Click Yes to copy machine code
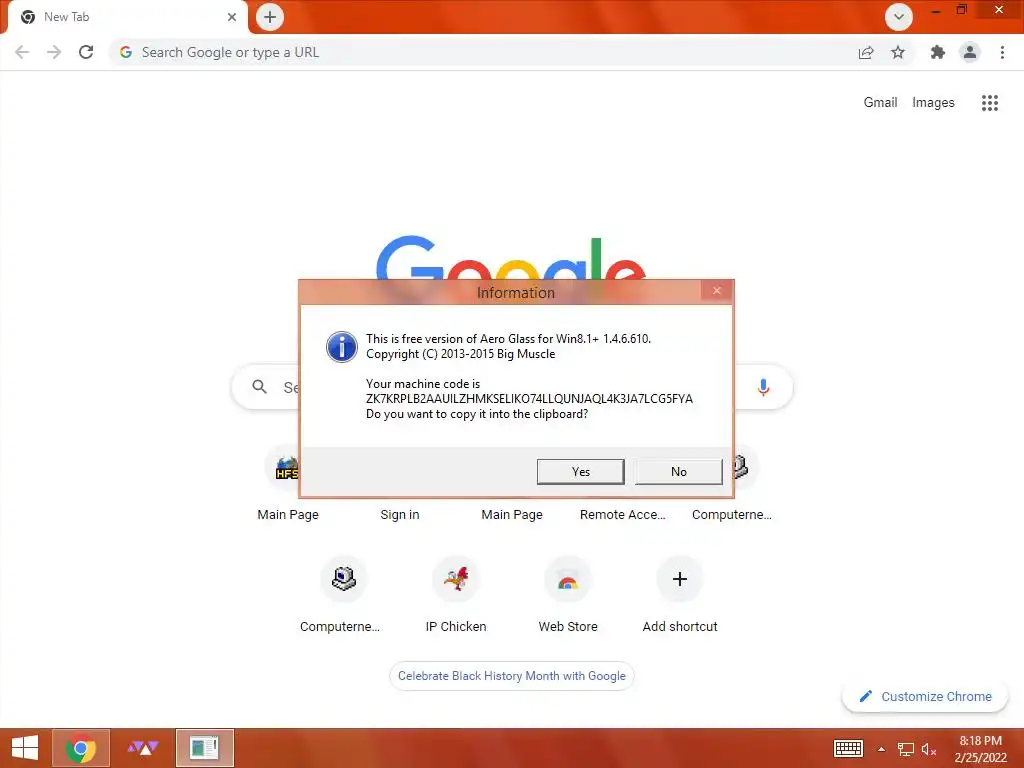 pyautogui.click(x=581, y=472)
